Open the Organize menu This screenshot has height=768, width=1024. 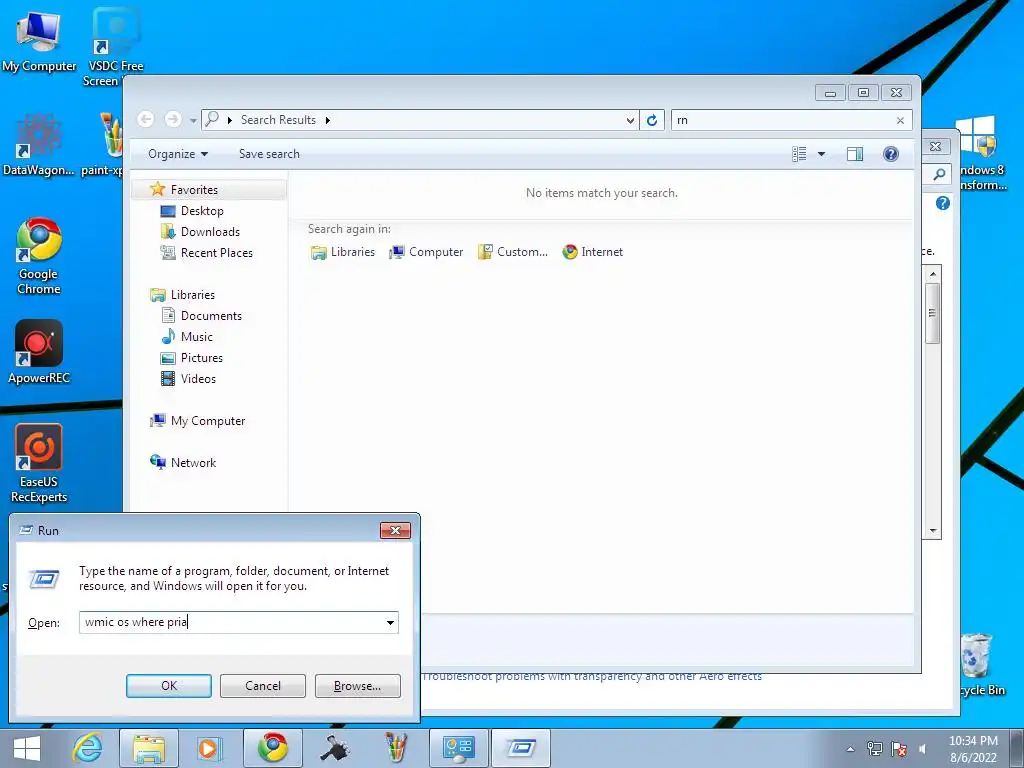[178, 154]
